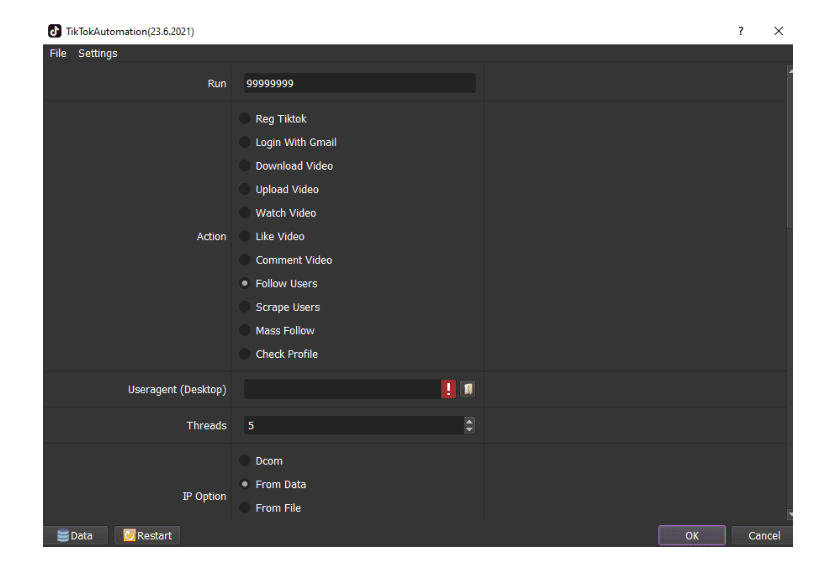The height and width of the screenshot is (562, 818).
Task: Choose the Scrape Users action
Action: click(x=280, y=307)
